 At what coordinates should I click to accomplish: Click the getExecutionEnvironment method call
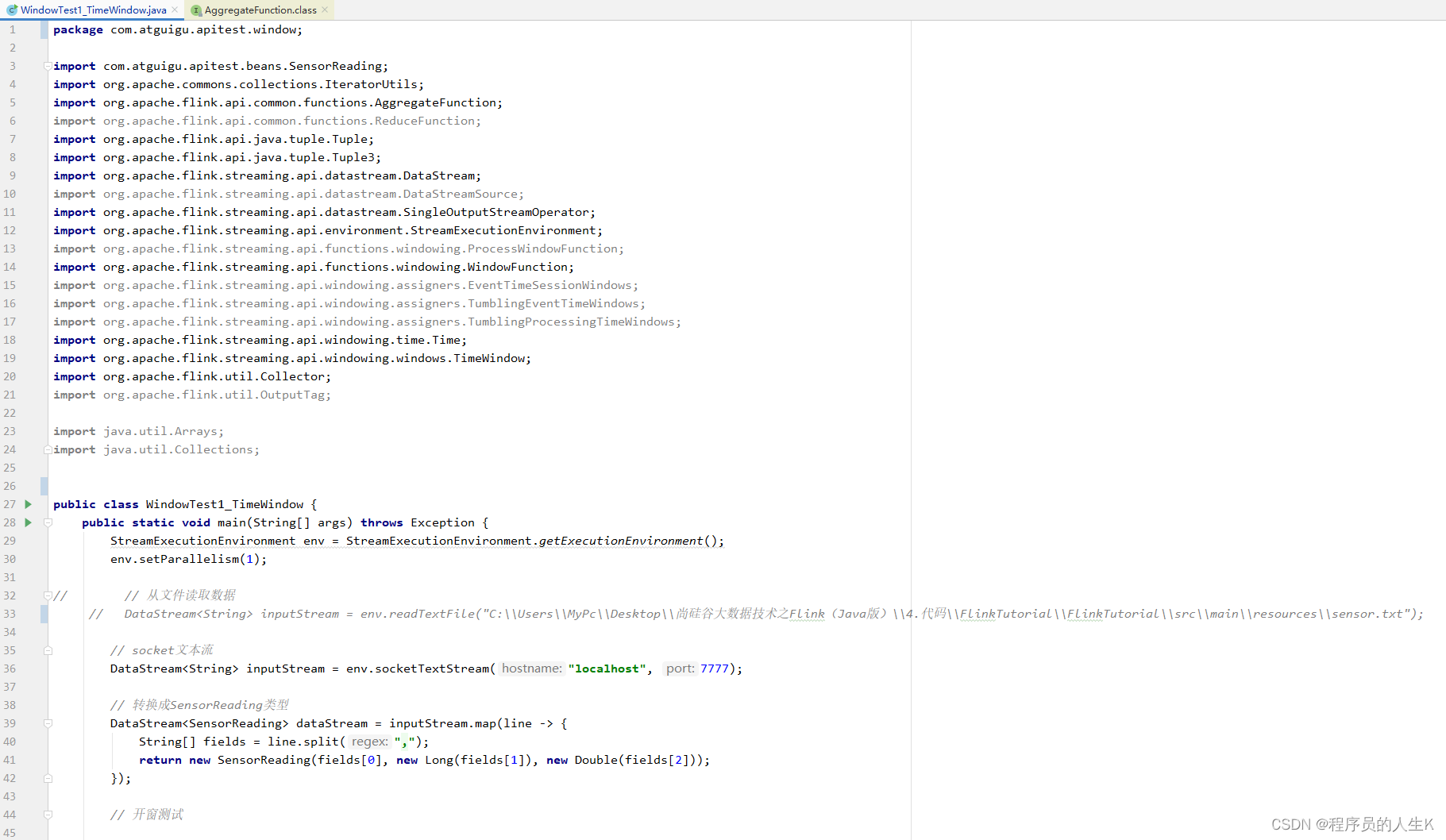point(621,541)
